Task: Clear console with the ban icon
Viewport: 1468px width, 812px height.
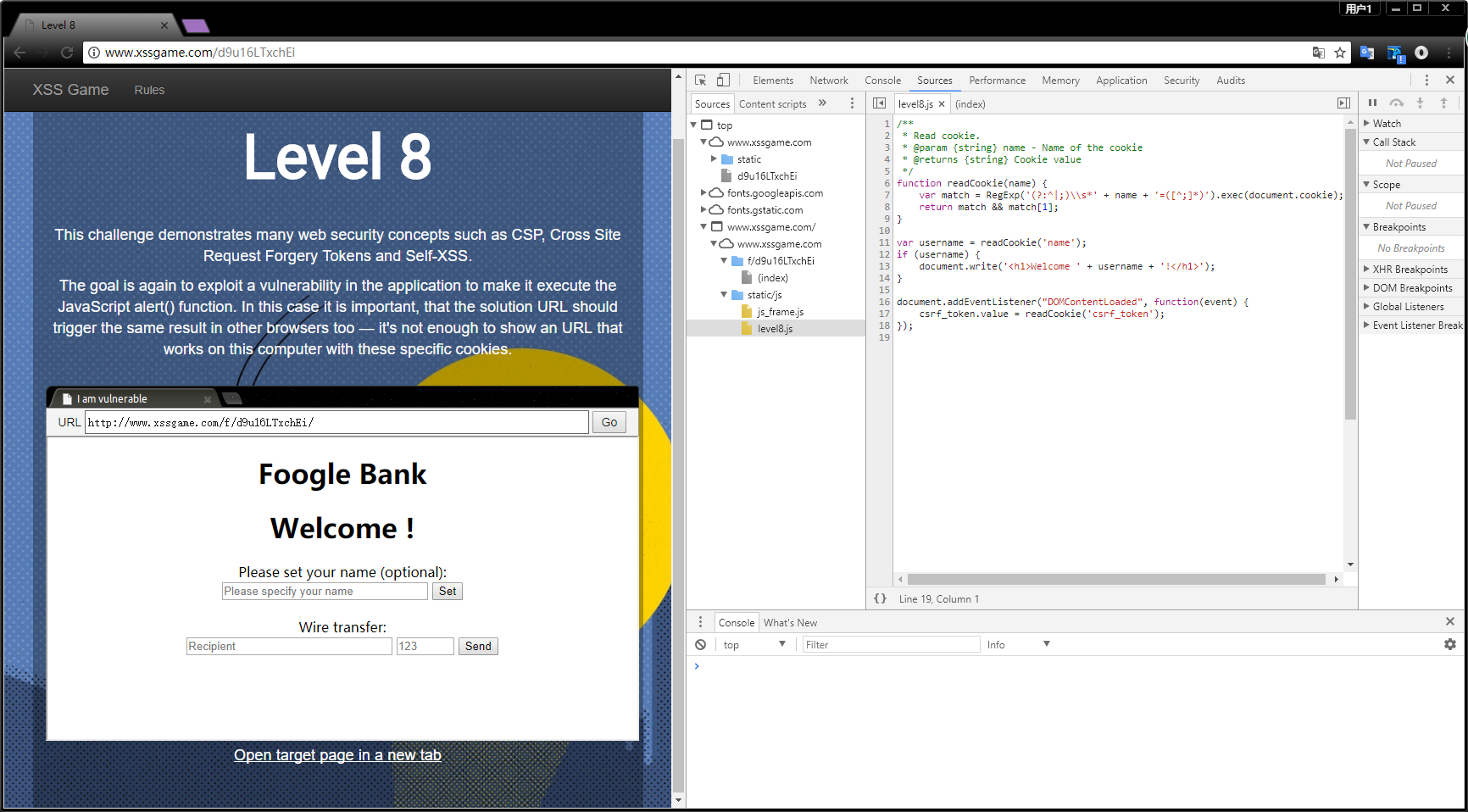Action: click(x=700, y=645)
